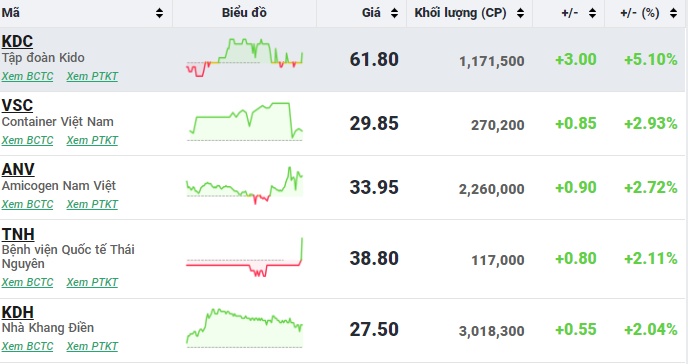Select KDH volume 3,018,300
Image resolution: width=688 pixels, height=364 pixels.
point(492,332)
